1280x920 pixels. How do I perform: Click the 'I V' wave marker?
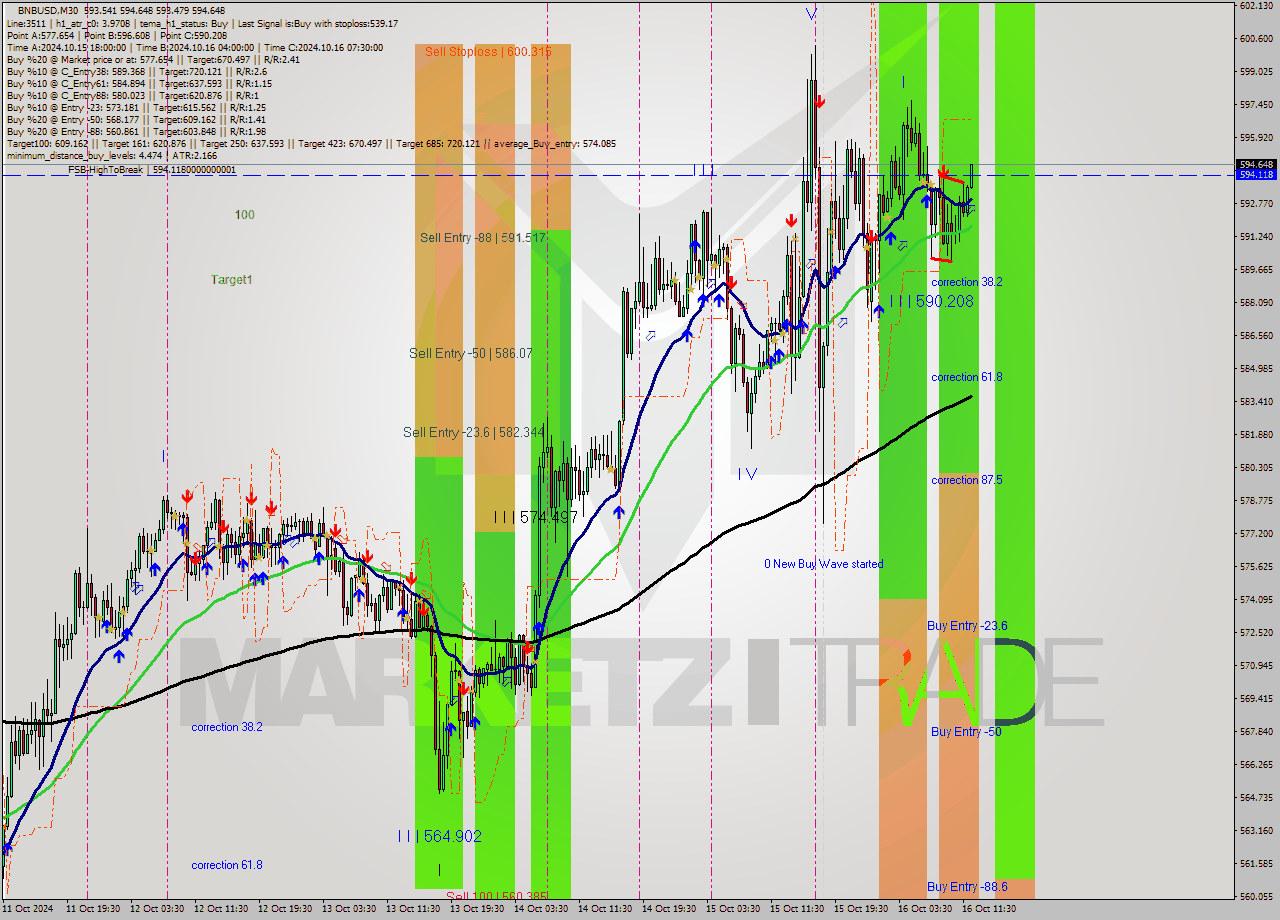(x=747, y=473)
